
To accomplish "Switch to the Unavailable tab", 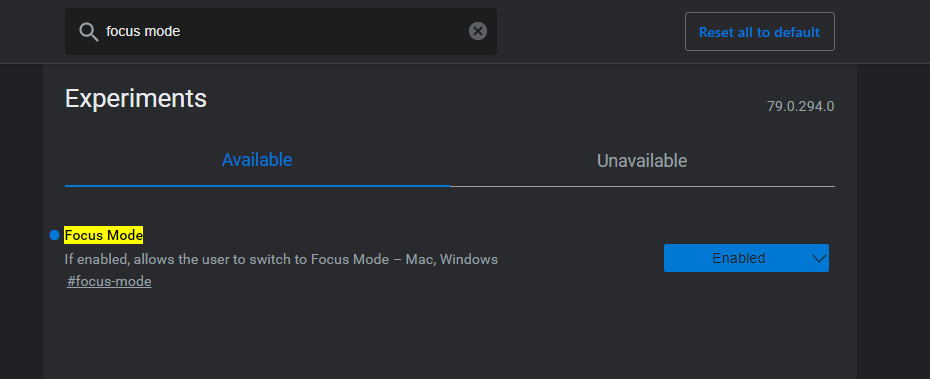I will tap(642, 161).
